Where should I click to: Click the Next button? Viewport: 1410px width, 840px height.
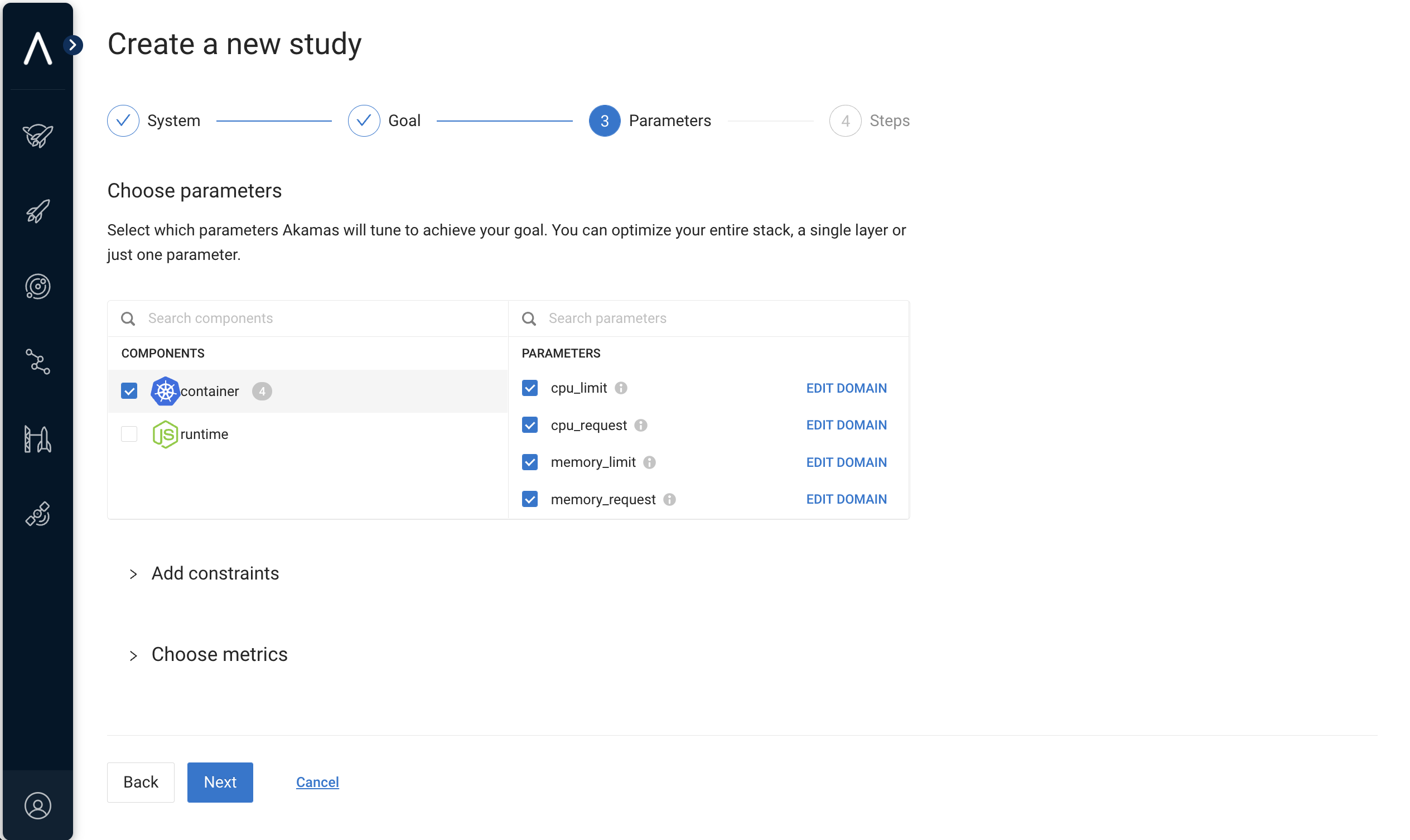(x=220, y=782)
